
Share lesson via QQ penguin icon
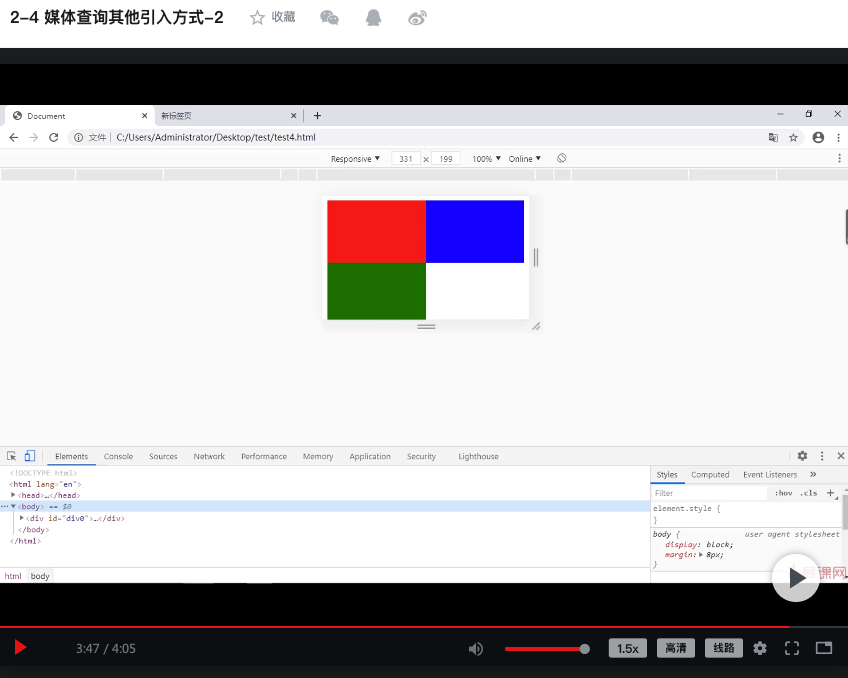click(x=373, y=18)
